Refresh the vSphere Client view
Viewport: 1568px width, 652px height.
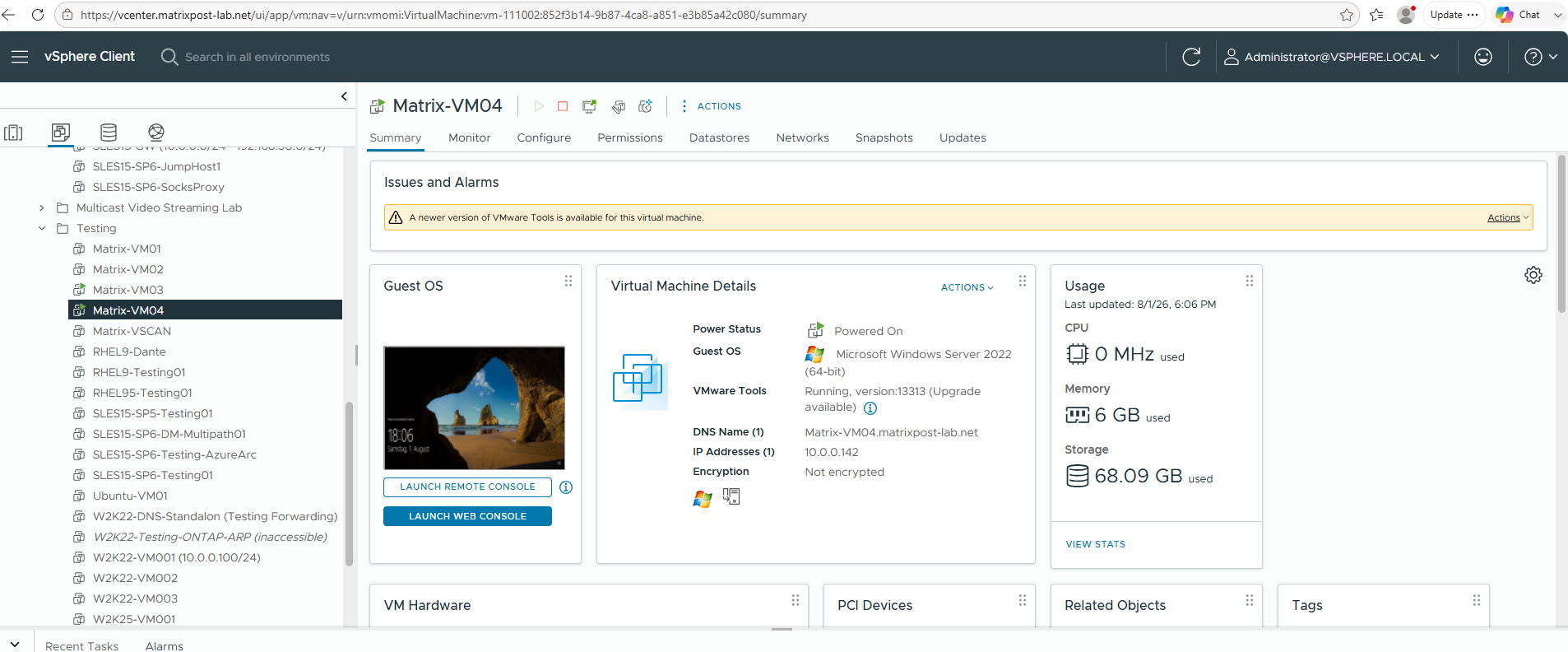[x=1191, y=57]
